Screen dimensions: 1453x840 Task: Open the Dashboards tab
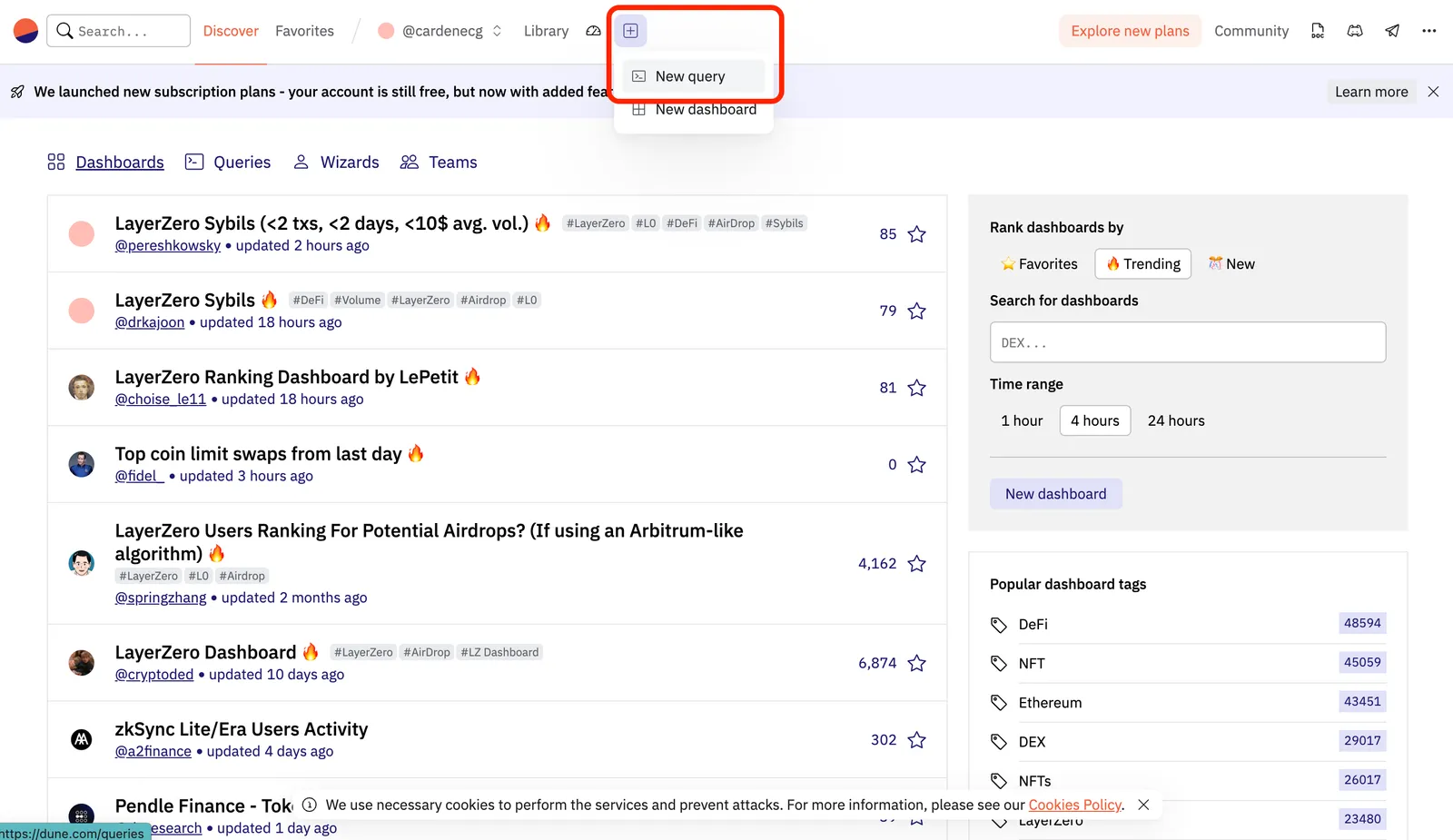[x=105, y=163]
